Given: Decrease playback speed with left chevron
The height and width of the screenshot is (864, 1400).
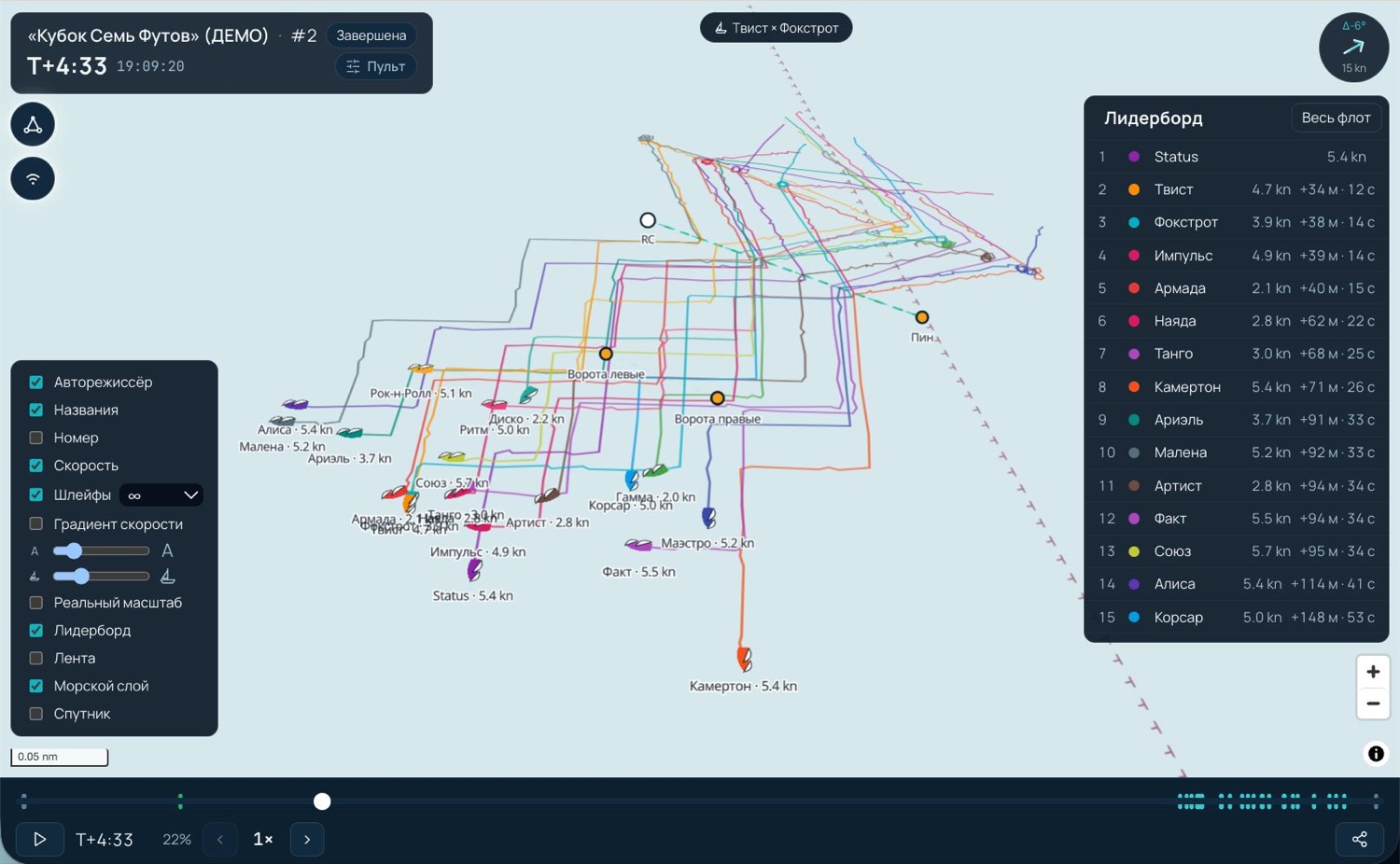Looking at the screenshot, I should tap(220, 840).
